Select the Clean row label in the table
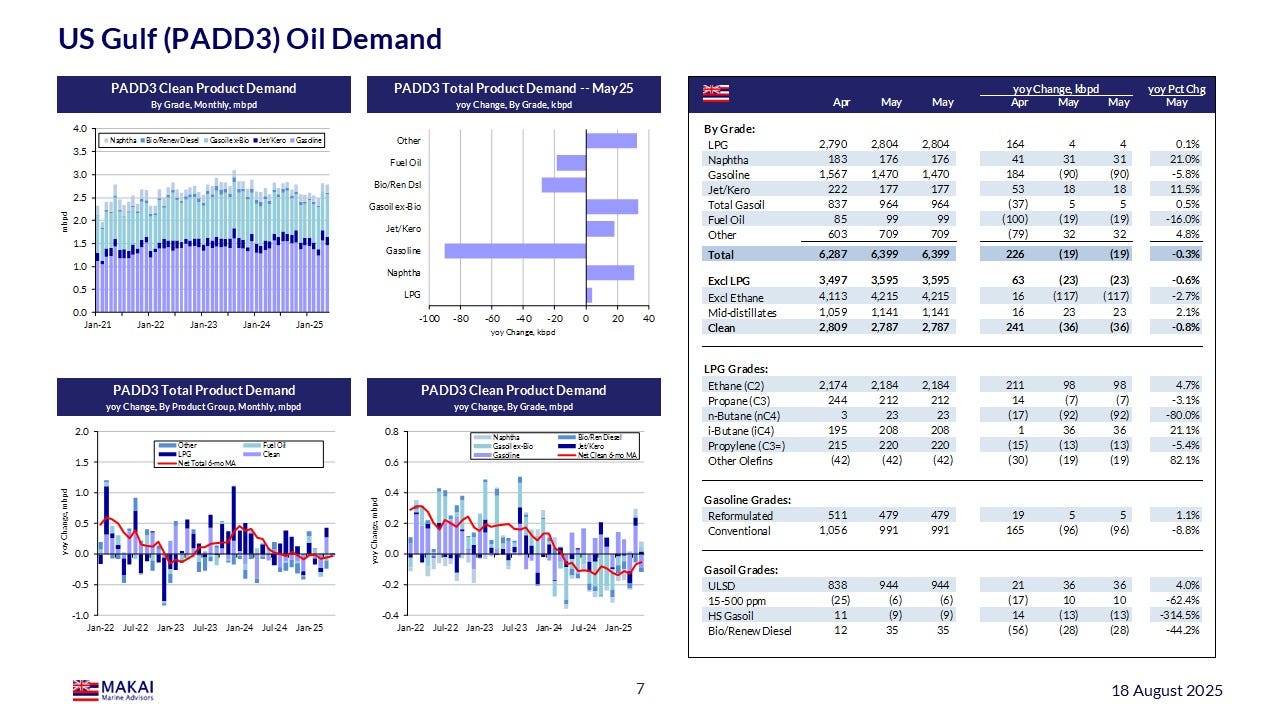 (x=721, y=327)
